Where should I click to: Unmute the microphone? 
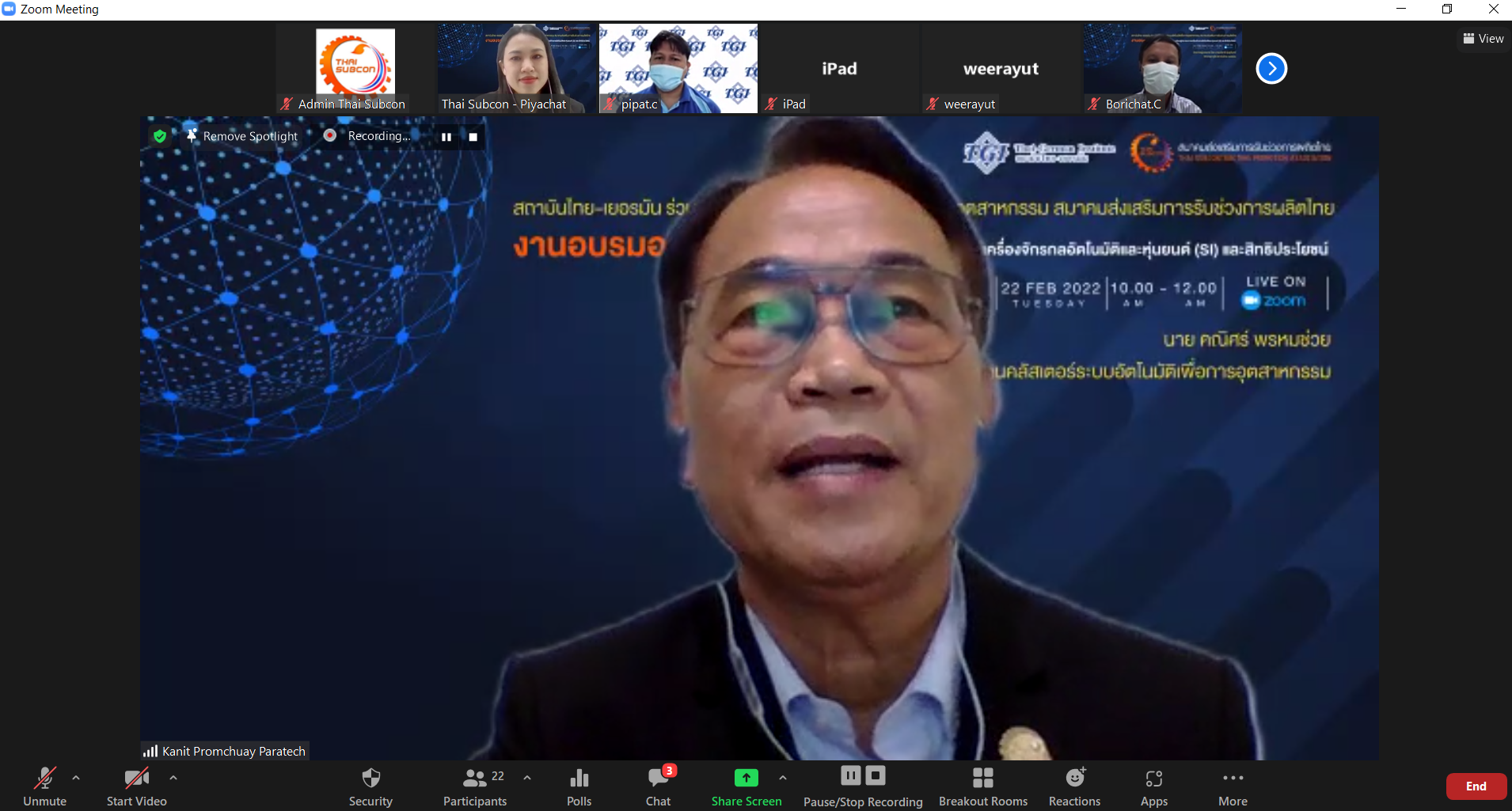point(45,786)
